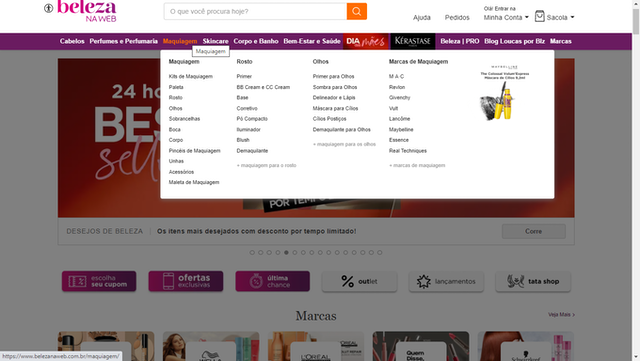Click the Ajuda link
The width and height of the screenshot is (640, 361).
tap(422, 18)
